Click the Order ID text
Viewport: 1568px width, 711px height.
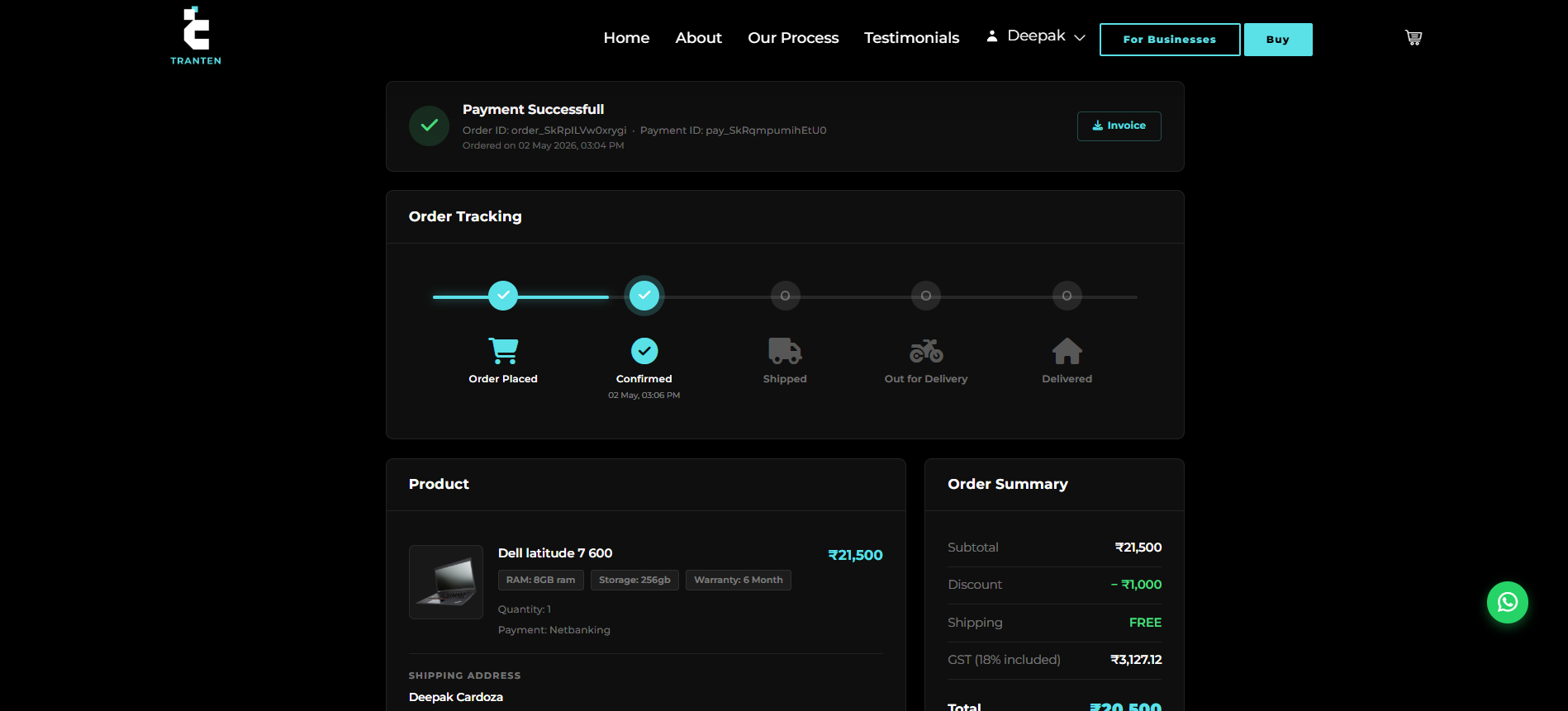pyautogui.click(x=544, y=130)
